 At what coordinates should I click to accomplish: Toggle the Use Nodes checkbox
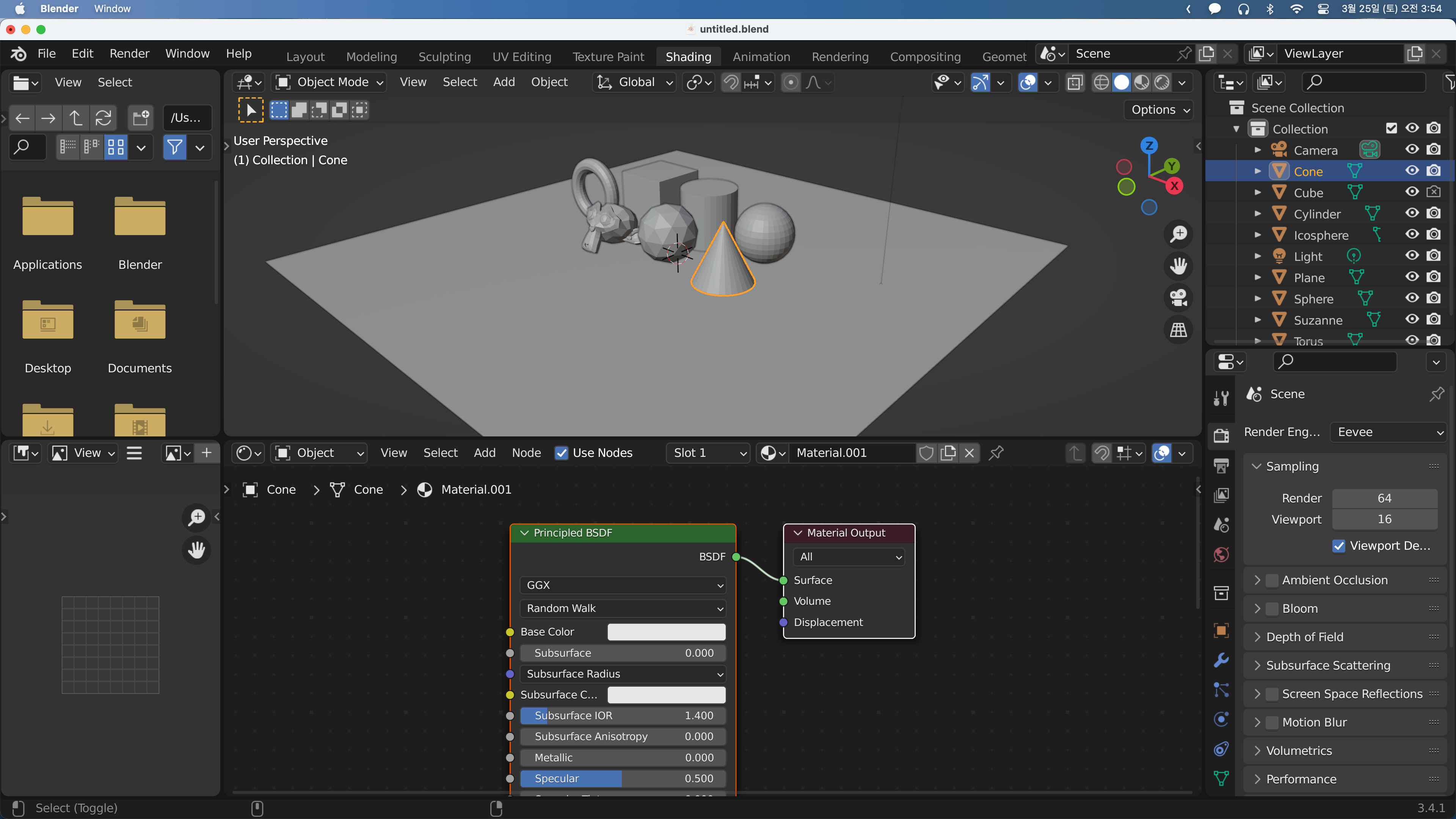point(561,453)
